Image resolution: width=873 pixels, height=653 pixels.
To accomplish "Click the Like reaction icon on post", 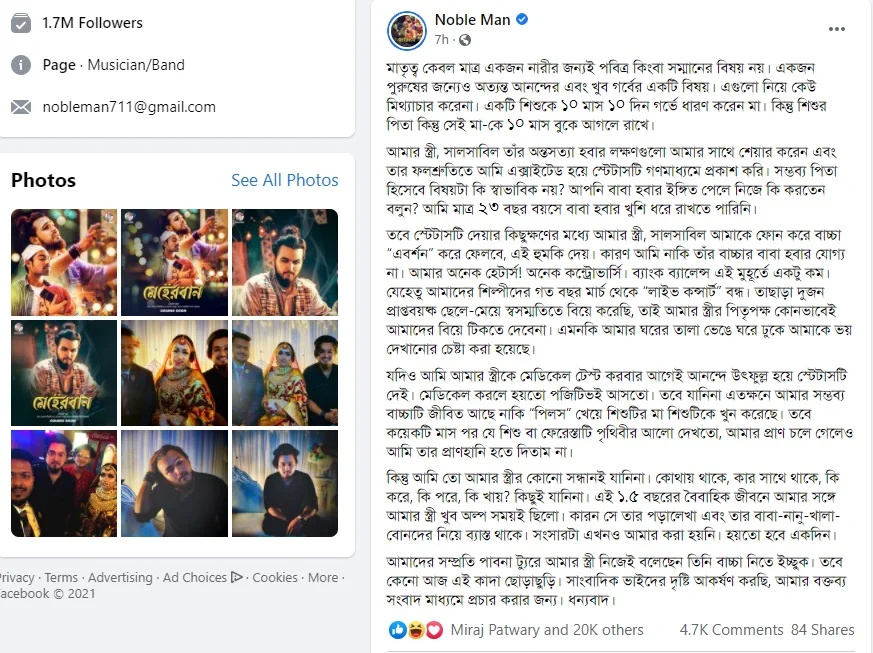I will click(398, 630).
